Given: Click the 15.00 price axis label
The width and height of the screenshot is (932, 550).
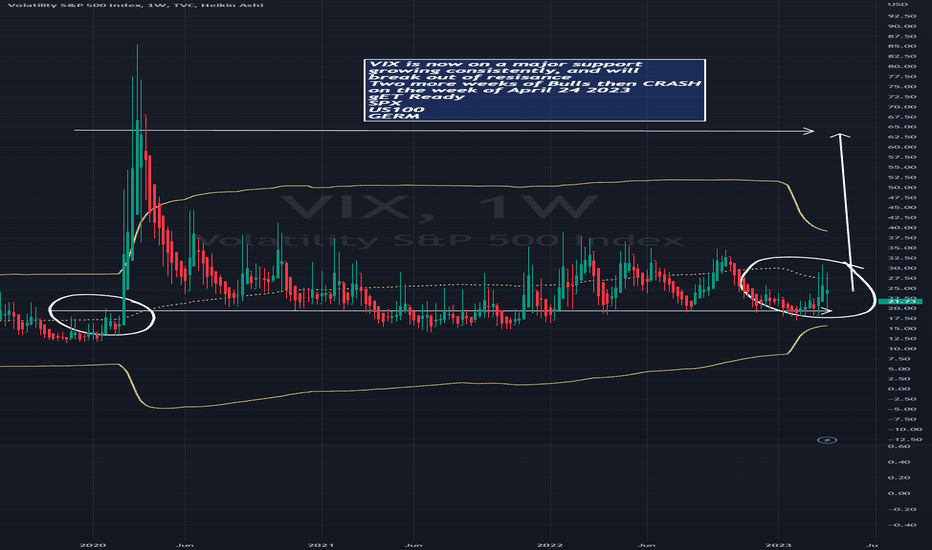Looking at the screenshot, I should point(902,329).
